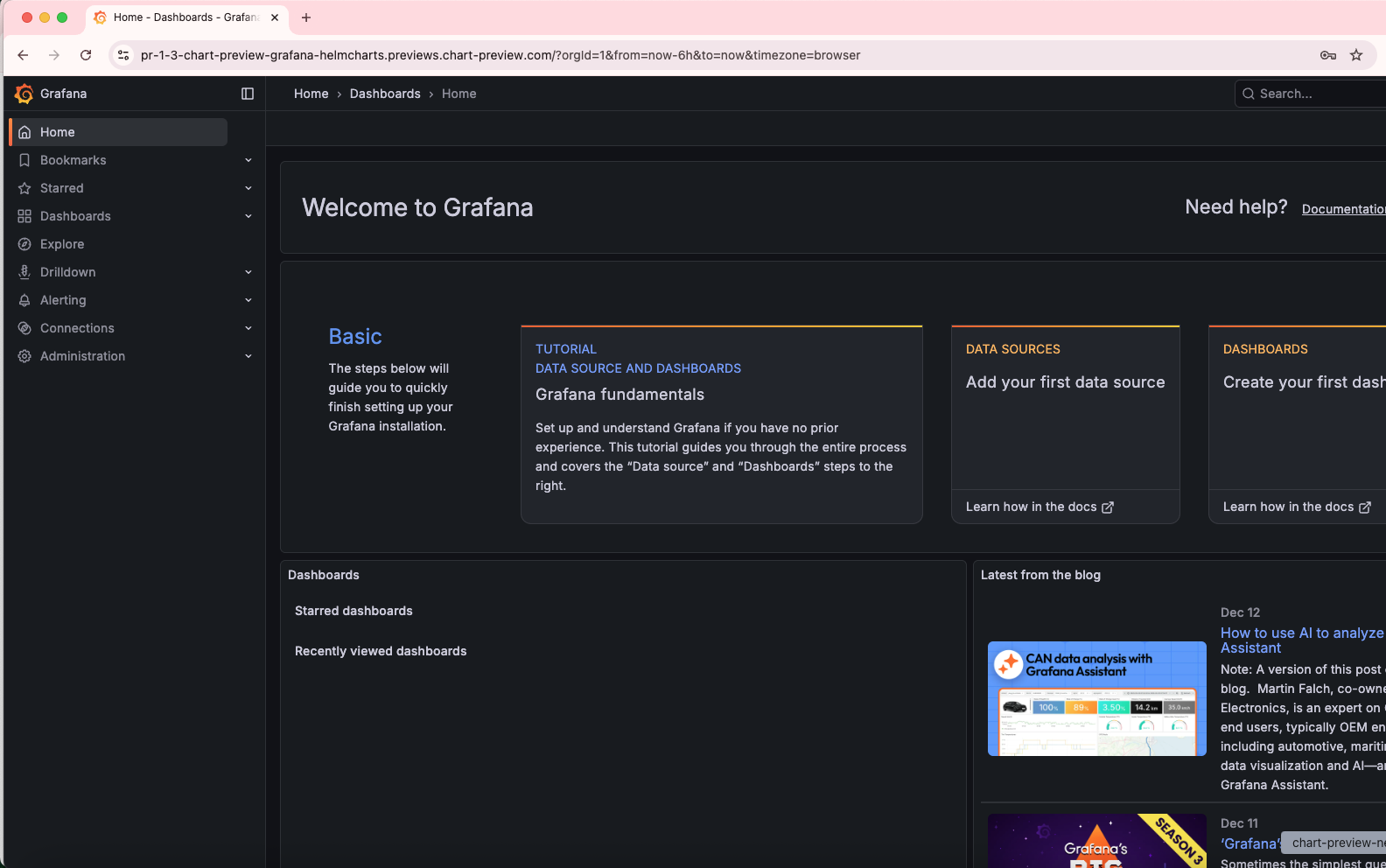Close the Grafana browser tab
The width and height of the screenshot is (1386, 868).
point(275,17)
